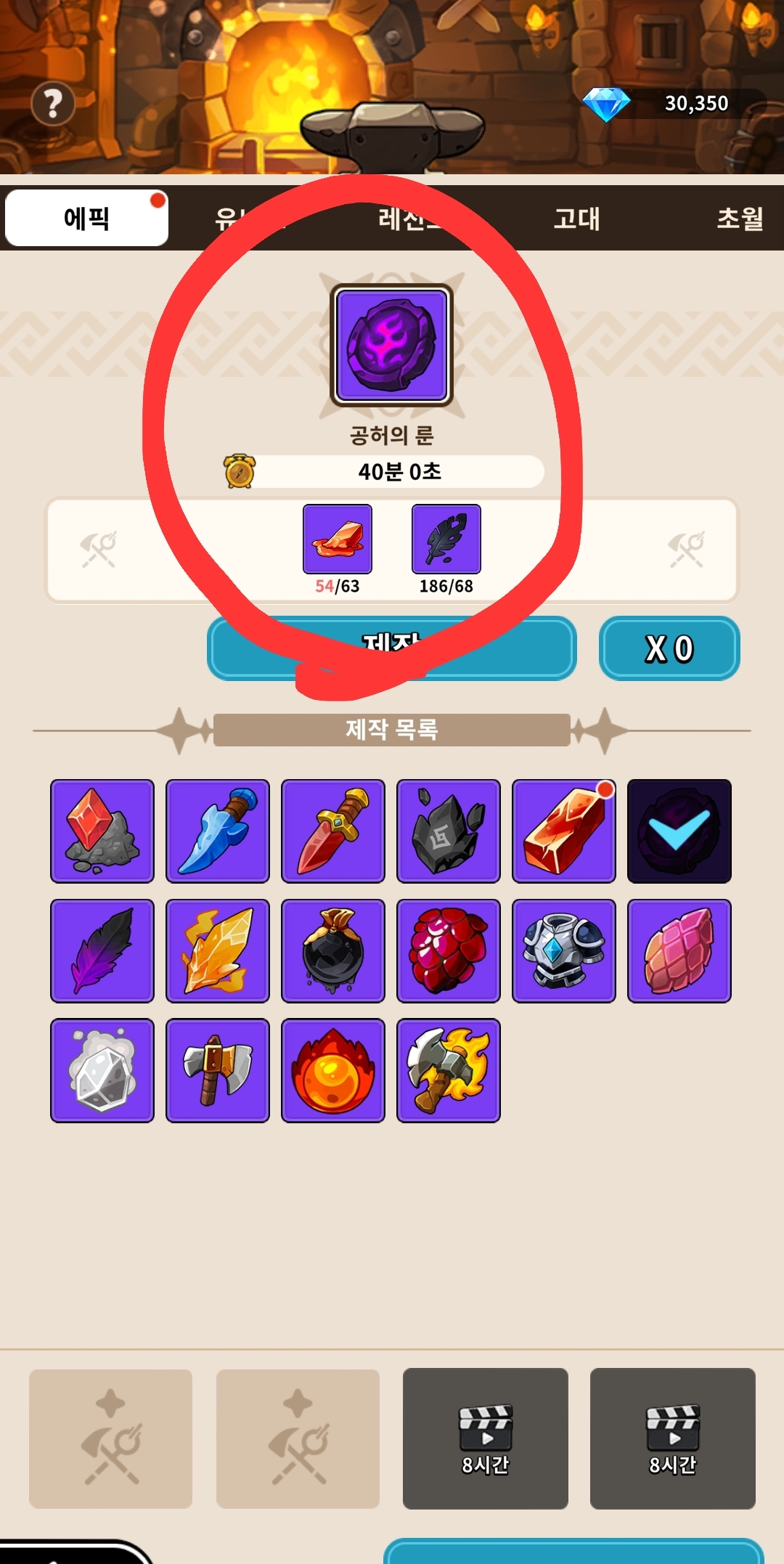Open the question mark help icon
The image size is (784, 1564).
(53, 104)
